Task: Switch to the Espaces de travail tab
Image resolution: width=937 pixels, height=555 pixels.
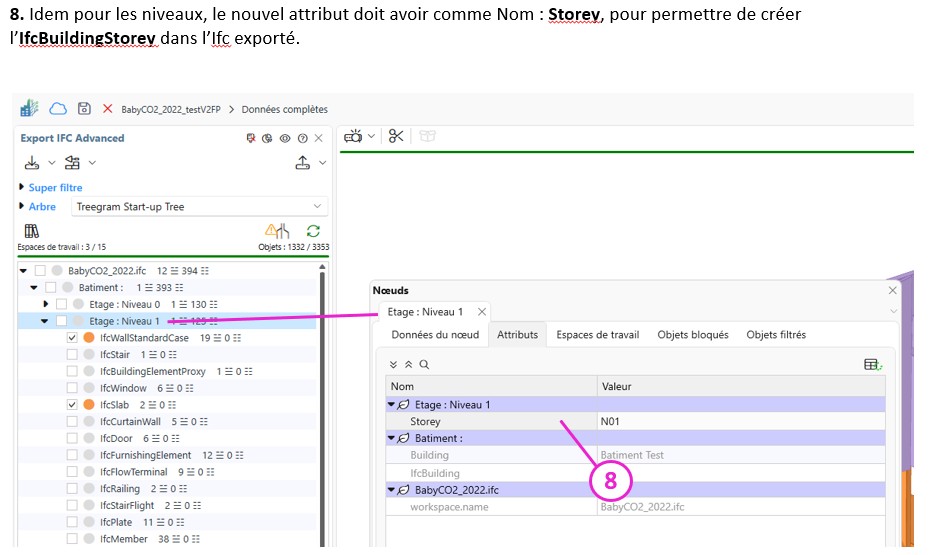Action: tap(597, 335)
